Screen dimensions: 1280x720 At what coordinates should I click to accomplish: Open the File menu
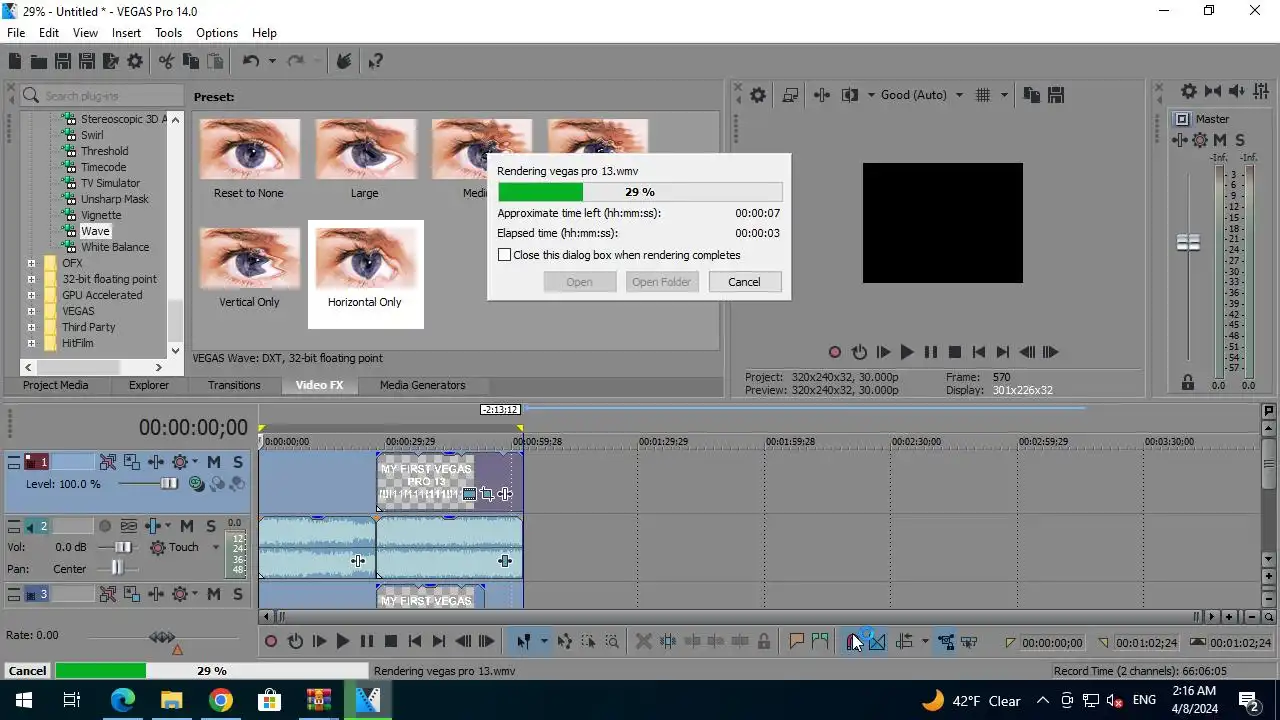click(x=16, y=33)
